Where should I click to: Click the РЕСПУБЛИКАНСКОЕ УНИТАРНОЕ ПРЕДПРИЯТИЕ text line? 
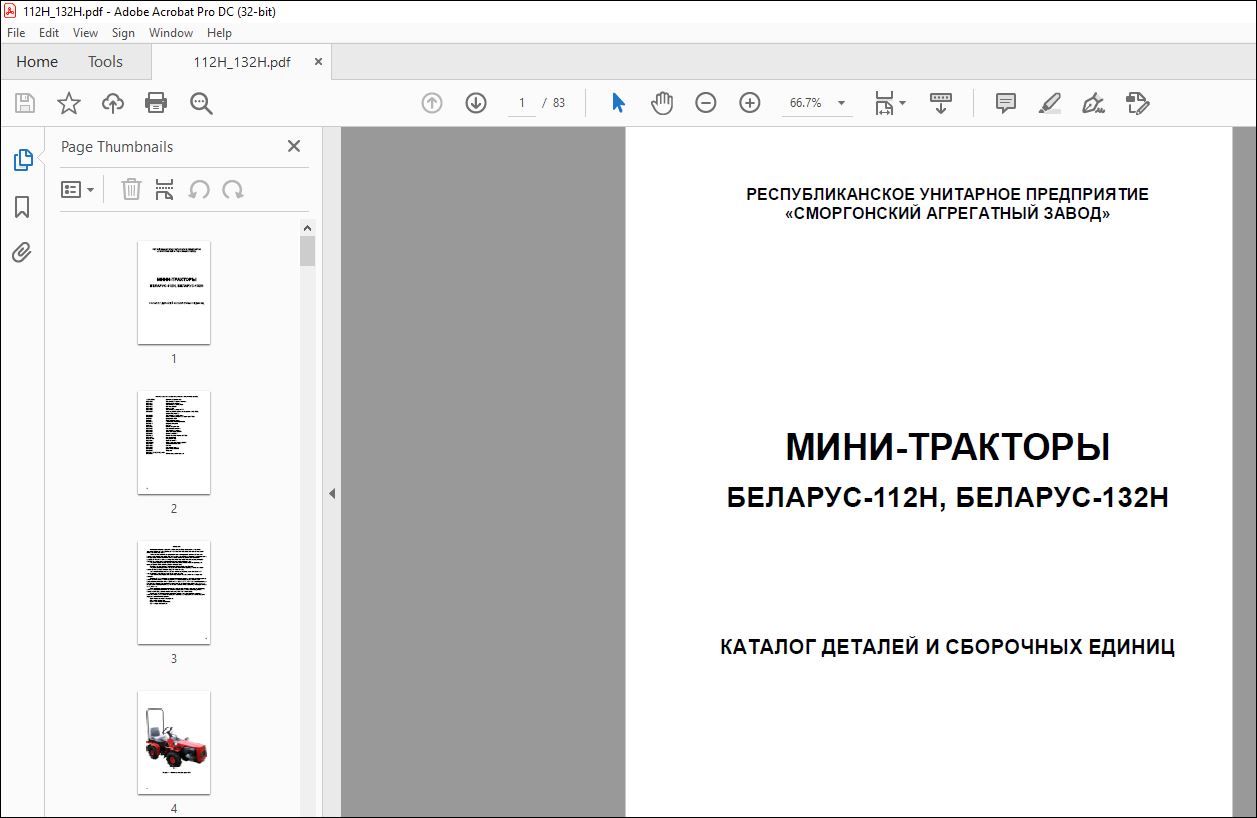(948, 194)
